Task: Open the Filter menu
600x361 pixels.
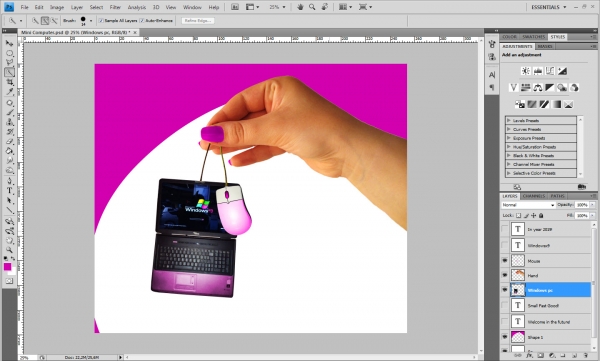Action: [115, 7]
